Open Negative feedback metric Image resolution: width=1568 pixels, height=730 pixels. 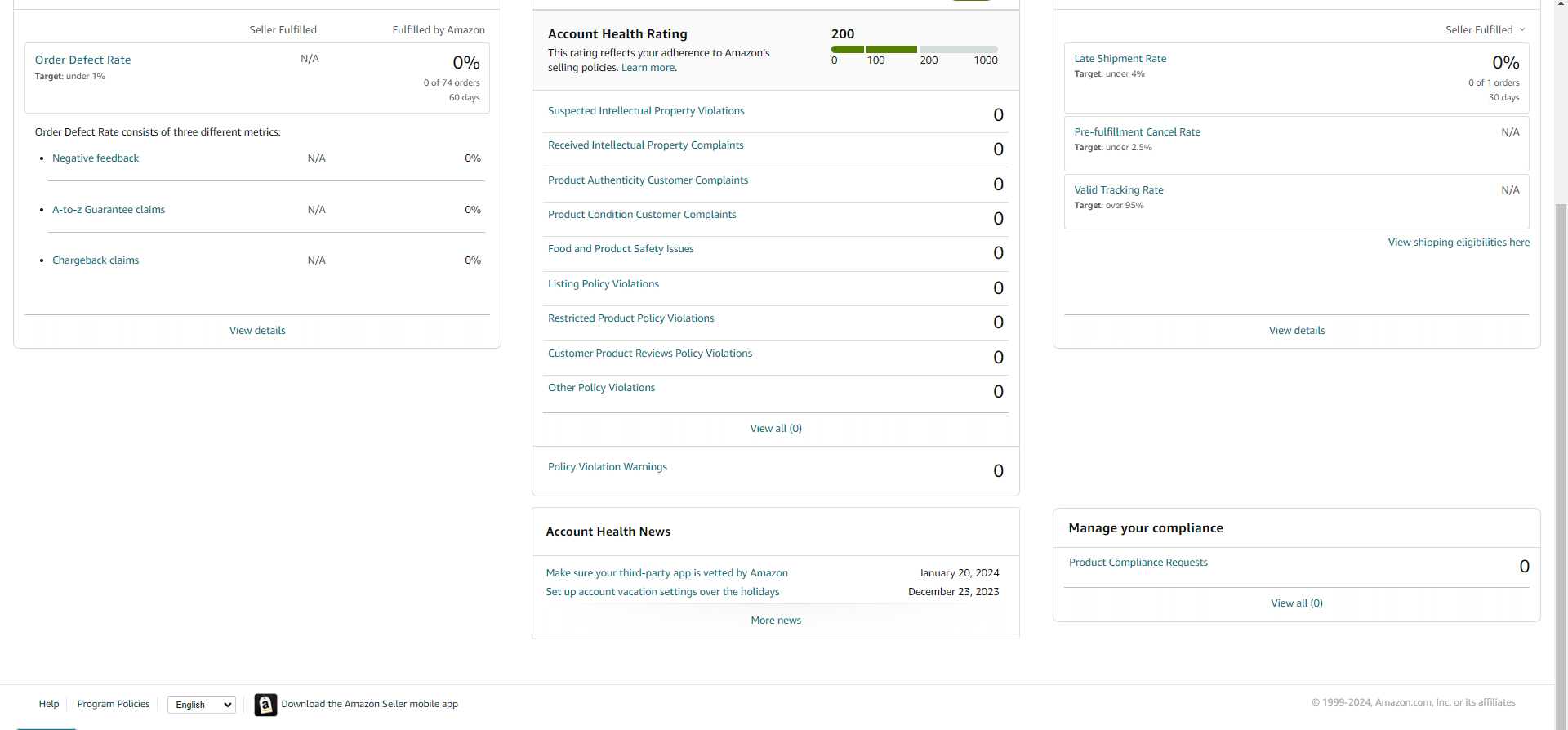(x=96, y=158)
